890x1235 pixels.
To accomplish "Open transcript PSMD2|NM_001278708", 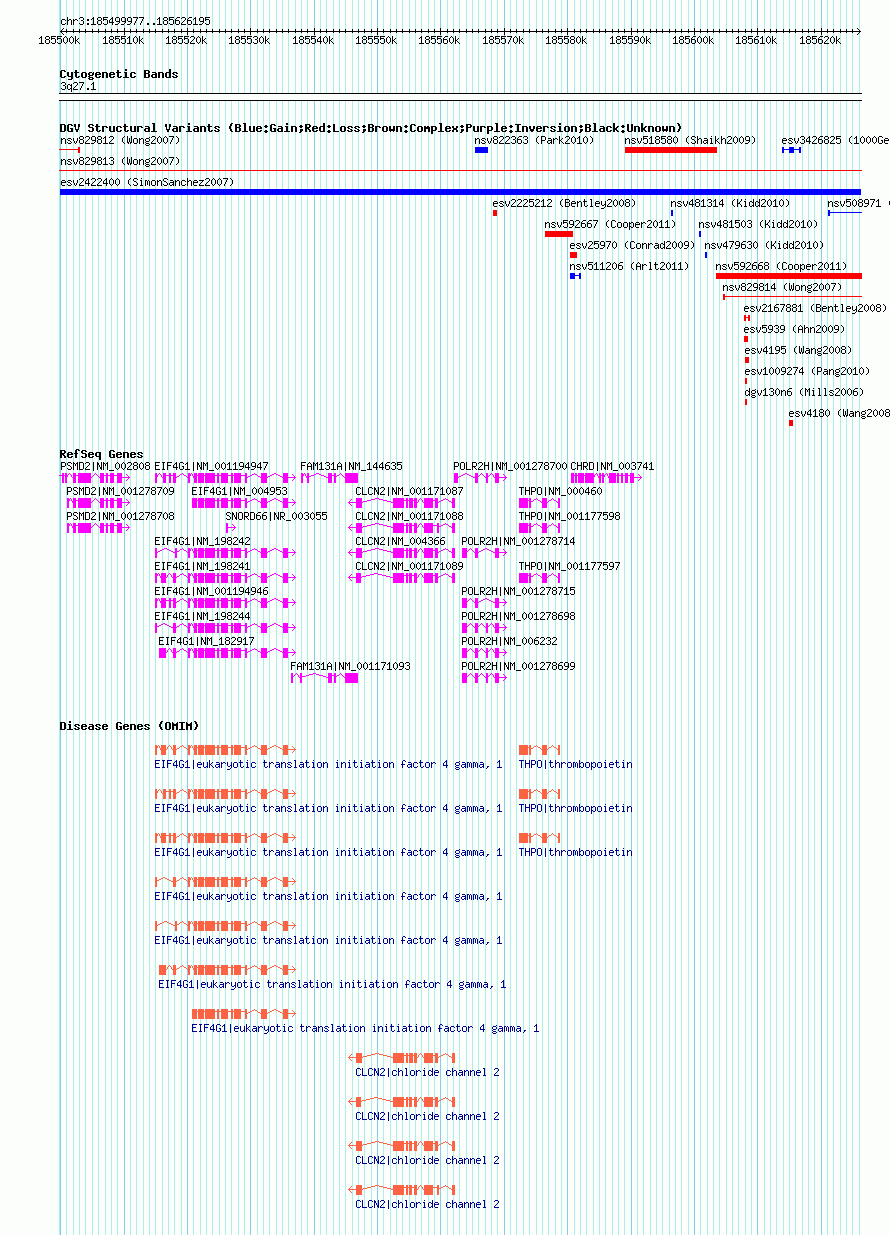I will [x=120, y=517].
